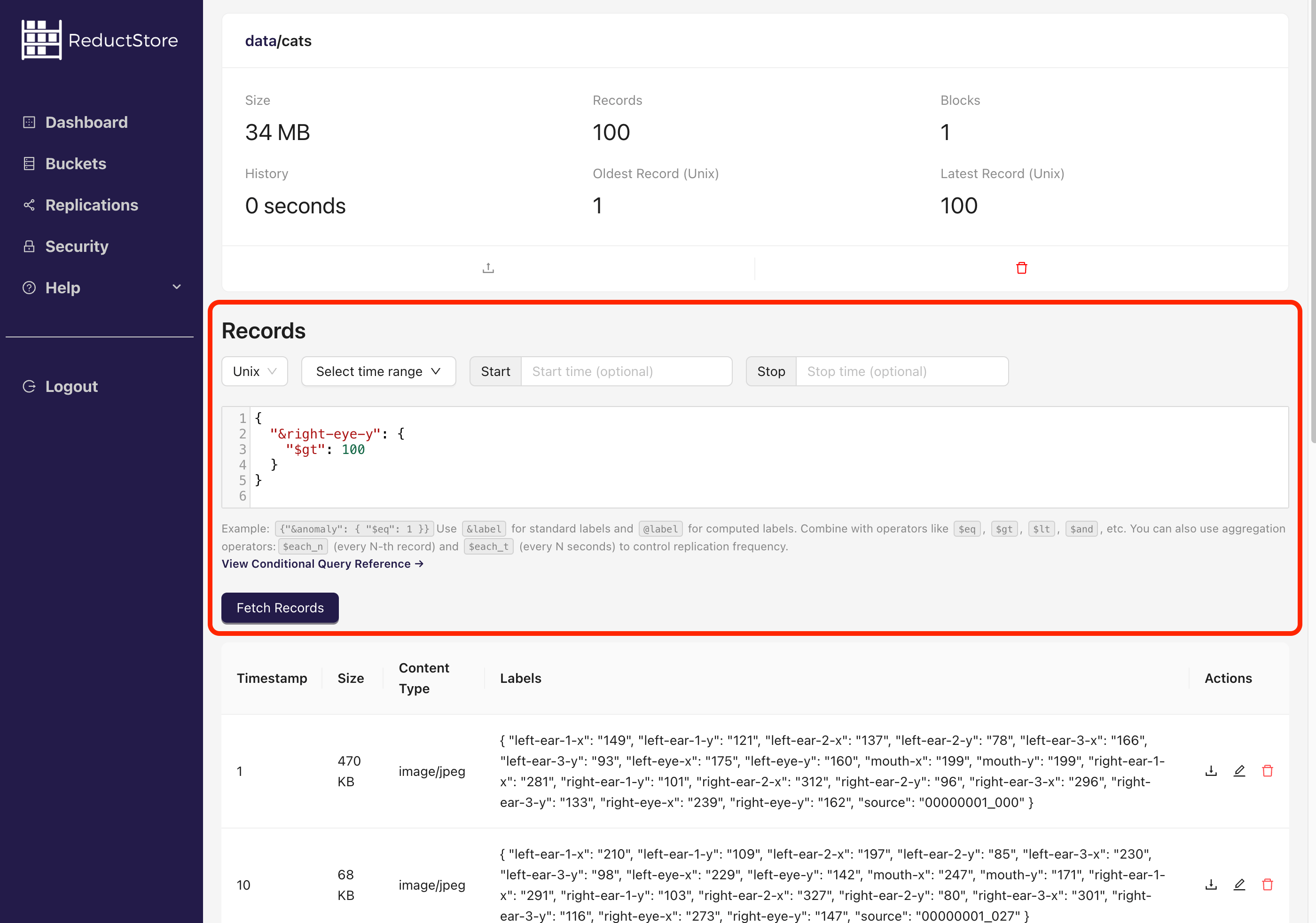Click the Replications share icon
1316x923 pixels.
(29, 204)
